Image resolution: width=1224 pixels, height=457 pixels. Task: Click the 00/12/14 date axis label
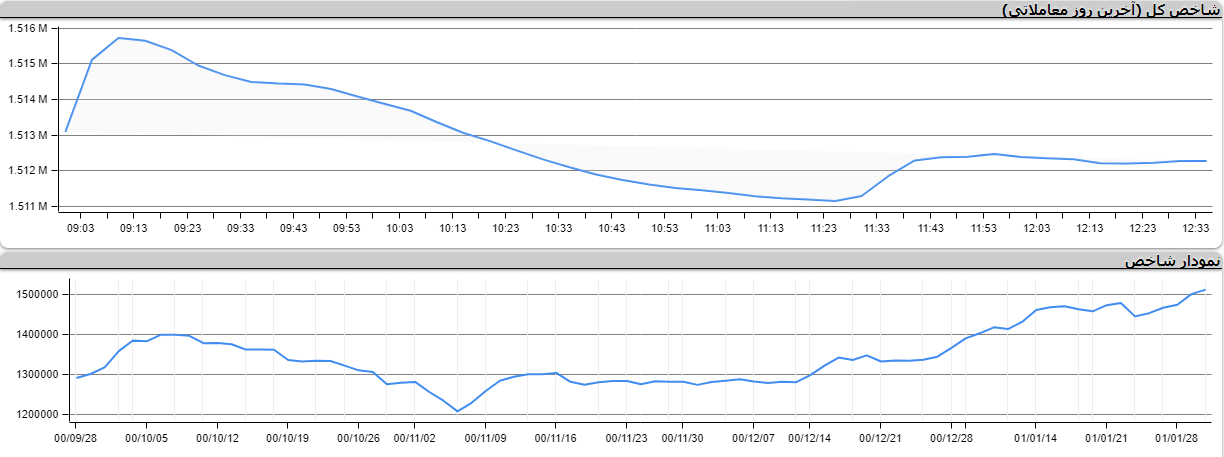(x=810, y=437)
